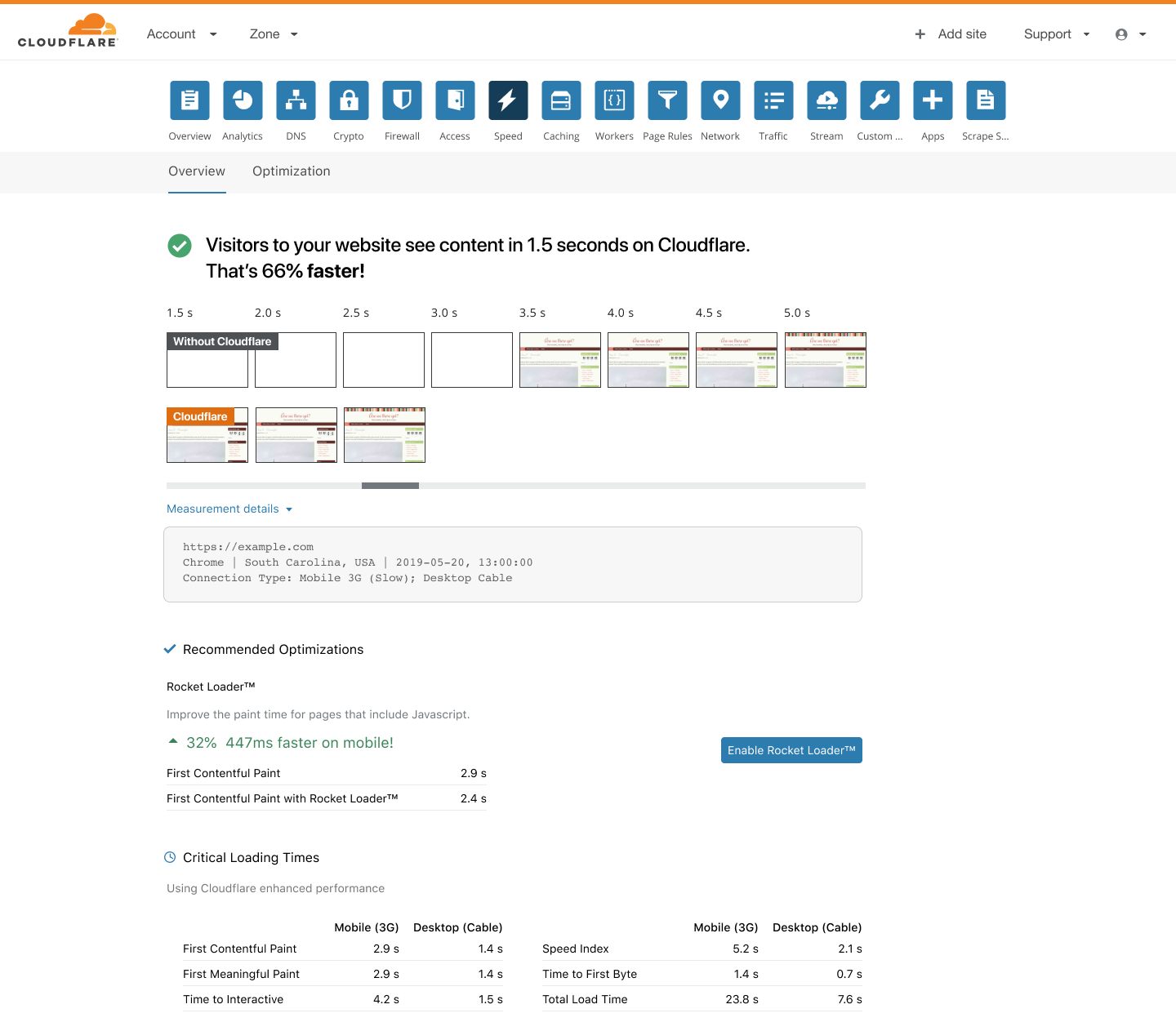
Task: Open the Stream cloud icon
Action: tap(826, 100)
